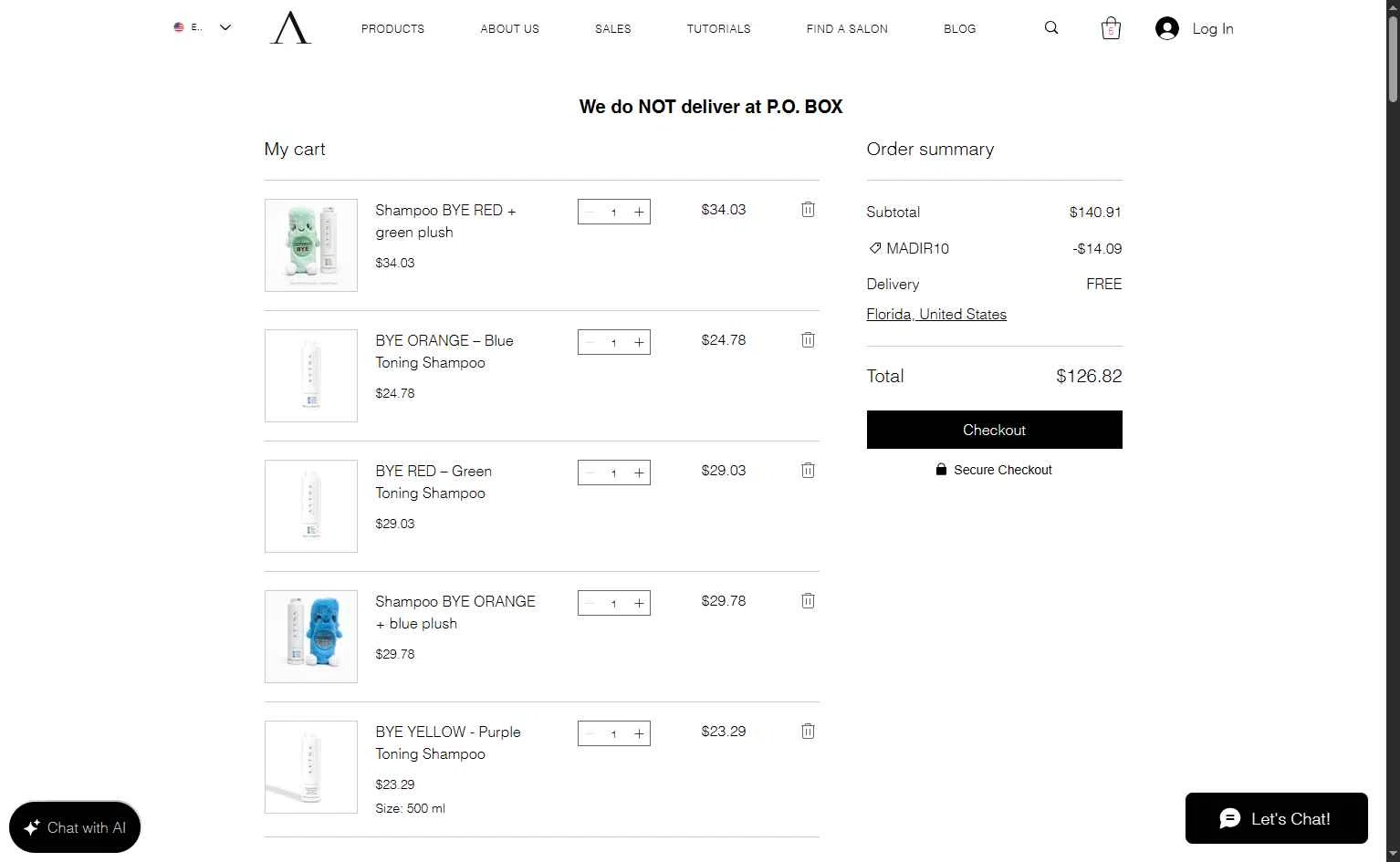Viewport: 1400px width, 862px height.
Task: Trash the BYE RED Green Toning Shampoo
Action: 808,471
